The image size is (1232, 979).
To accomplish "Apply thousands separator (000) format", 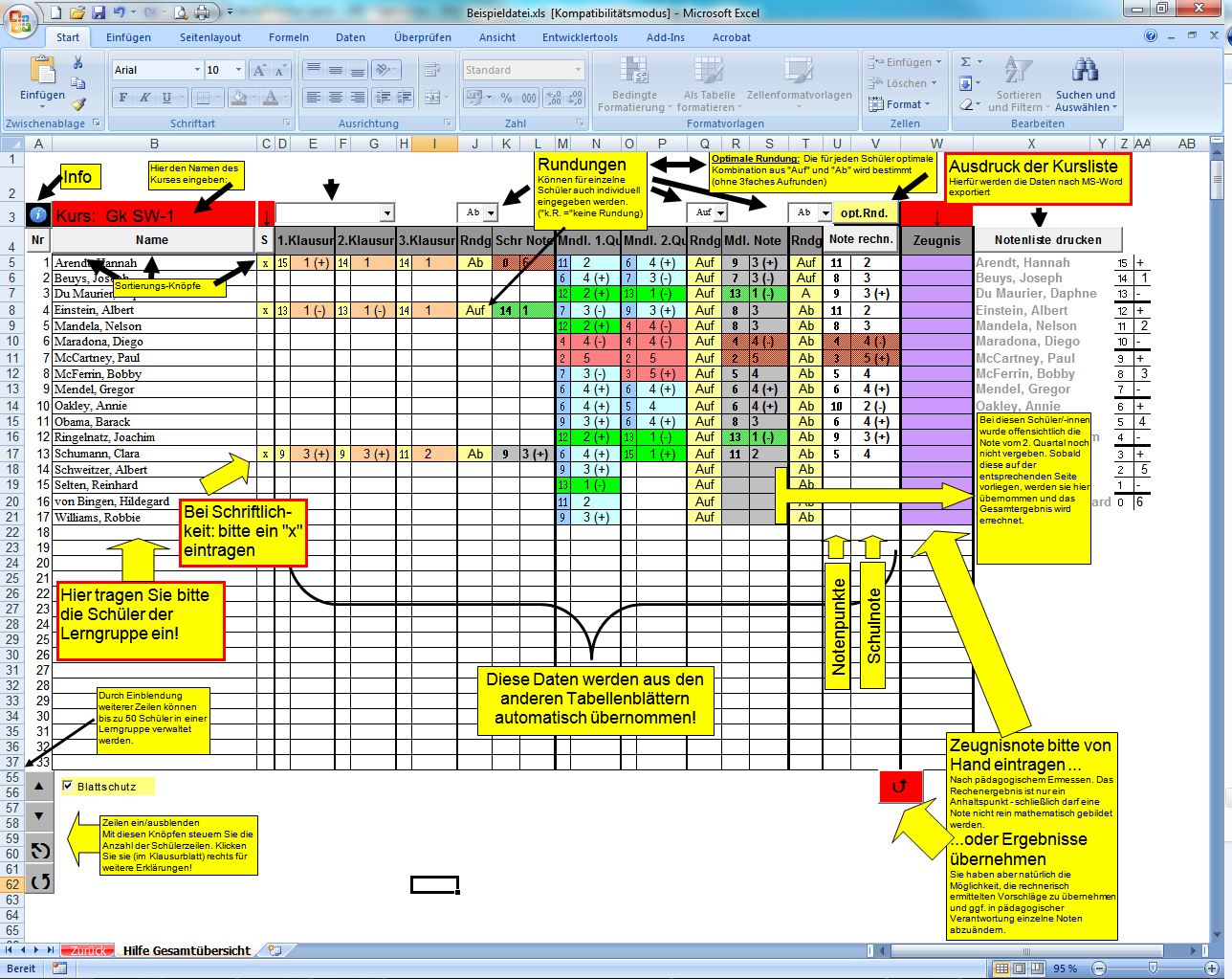I will [x=528, y=98].
